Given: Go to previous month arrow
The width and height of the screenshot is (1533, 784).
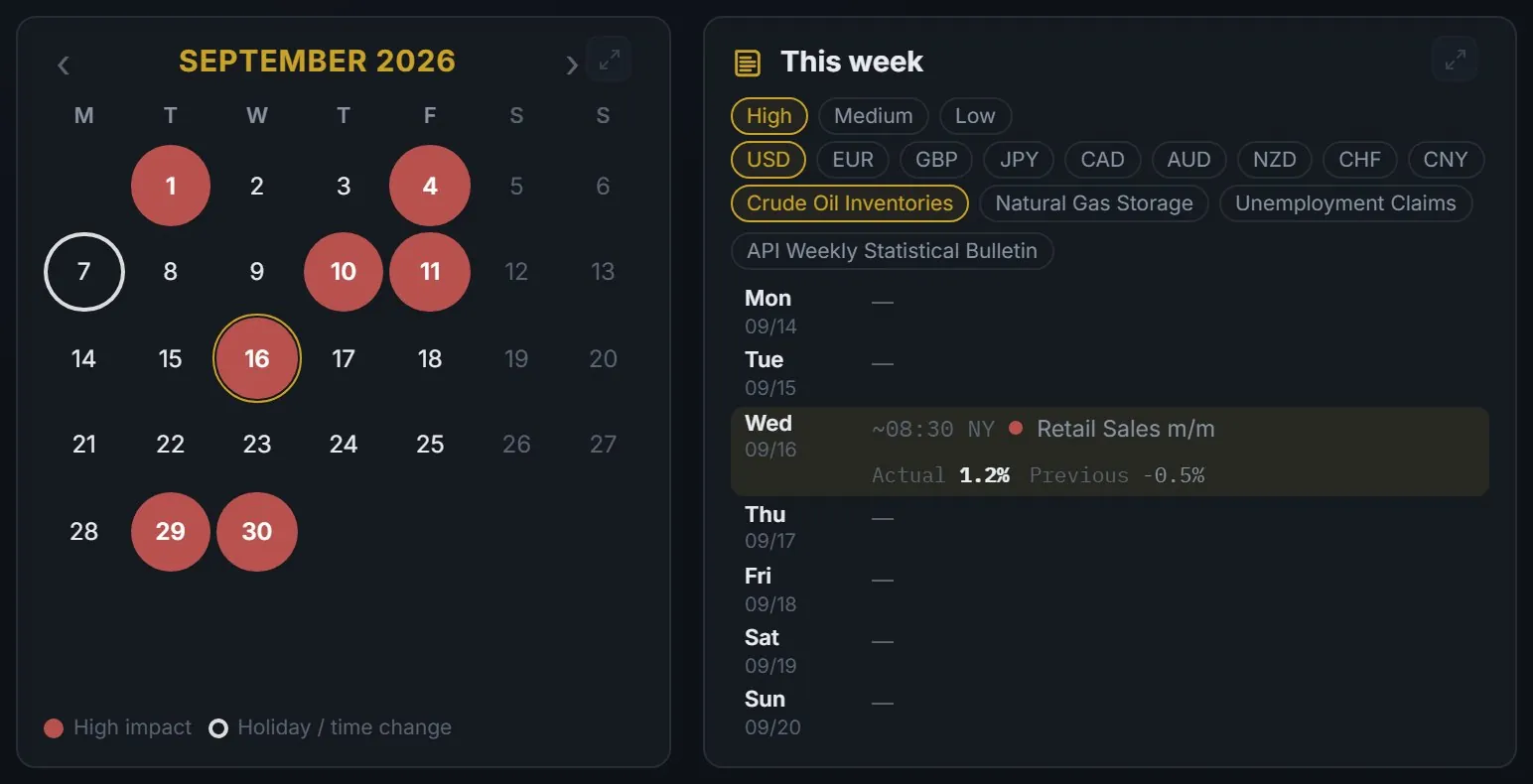Looking at the screenshot, I should pyautogui.click(x=64, y=65).
